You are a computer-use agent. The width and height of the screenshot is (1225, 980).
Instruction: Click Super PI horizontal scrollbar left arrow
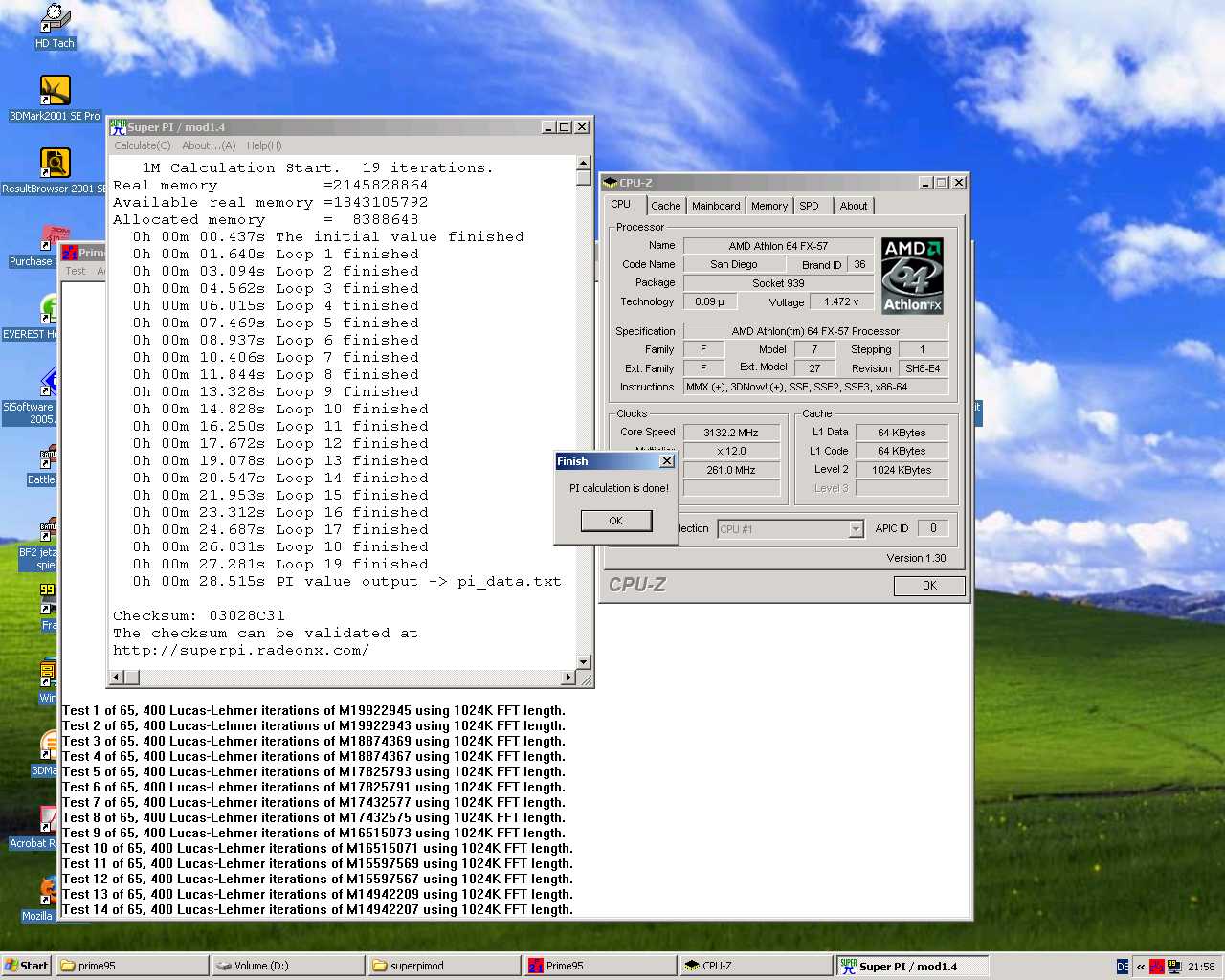(117, 678)
